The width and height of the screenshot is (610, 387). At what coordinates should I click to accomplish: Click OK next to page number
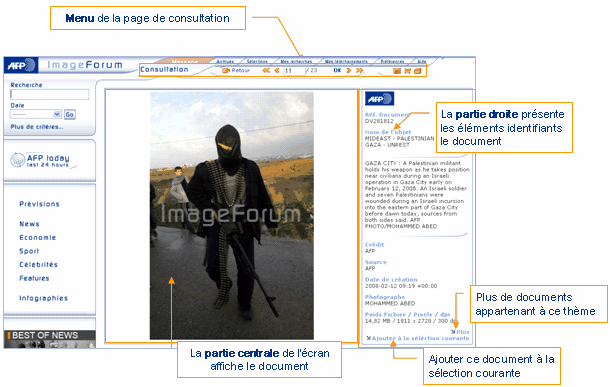tap(337, 70)
